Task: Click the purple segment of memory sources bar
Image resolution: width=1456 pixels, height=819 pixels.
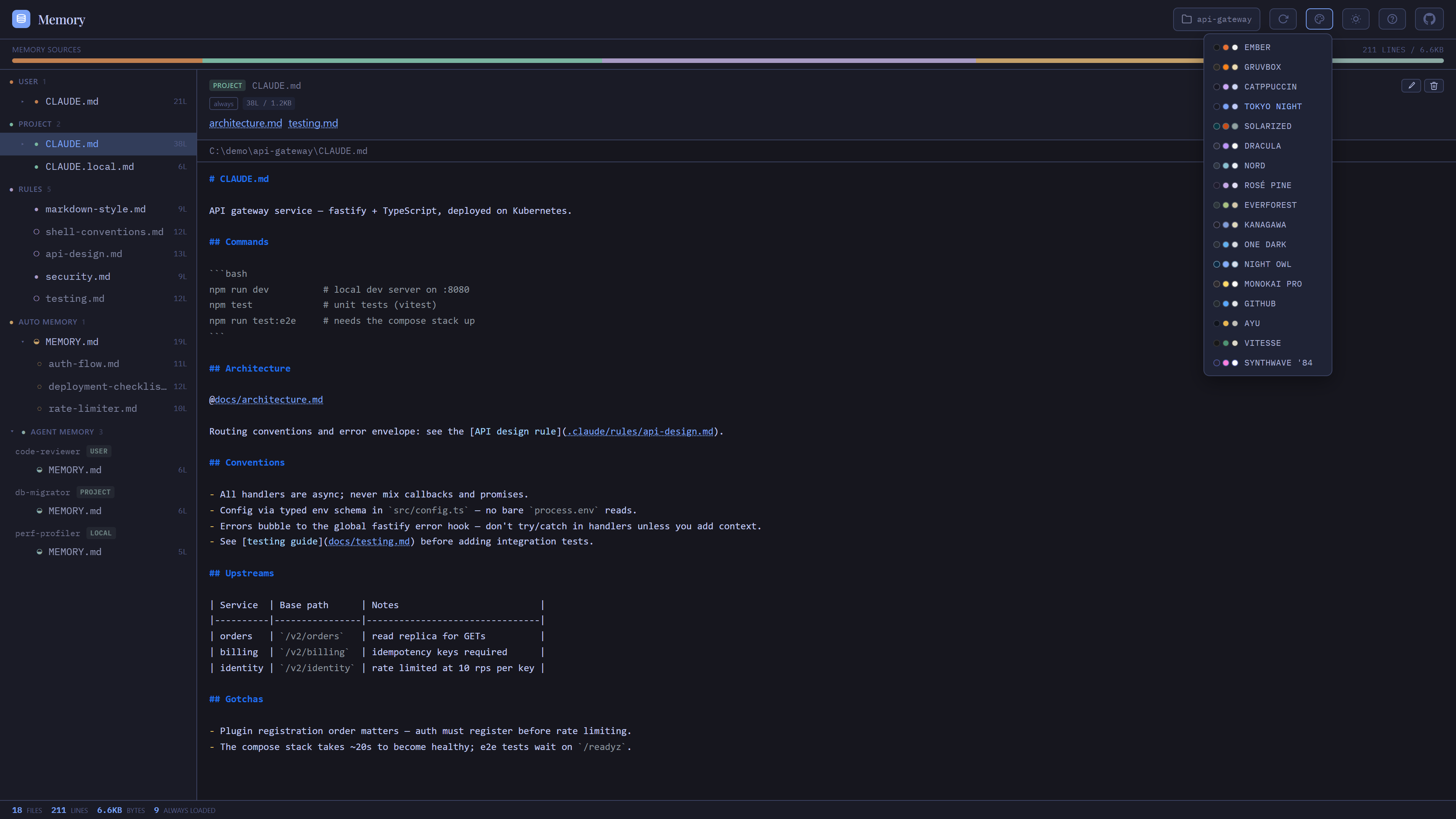Action: point(789,61)
